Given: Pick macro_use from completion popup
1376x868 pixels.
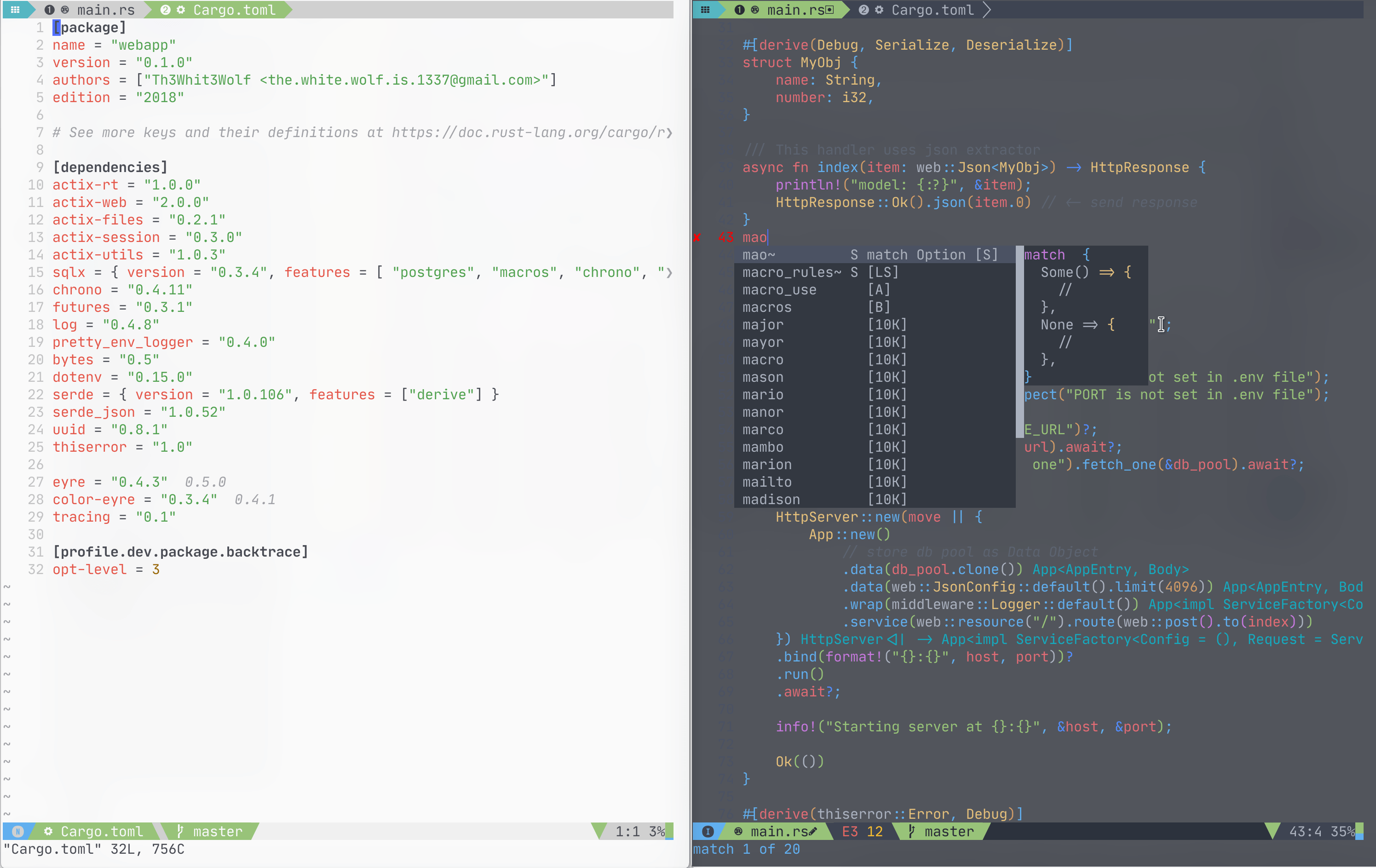Looking at the screenshot, I should (x=779, y=290).
